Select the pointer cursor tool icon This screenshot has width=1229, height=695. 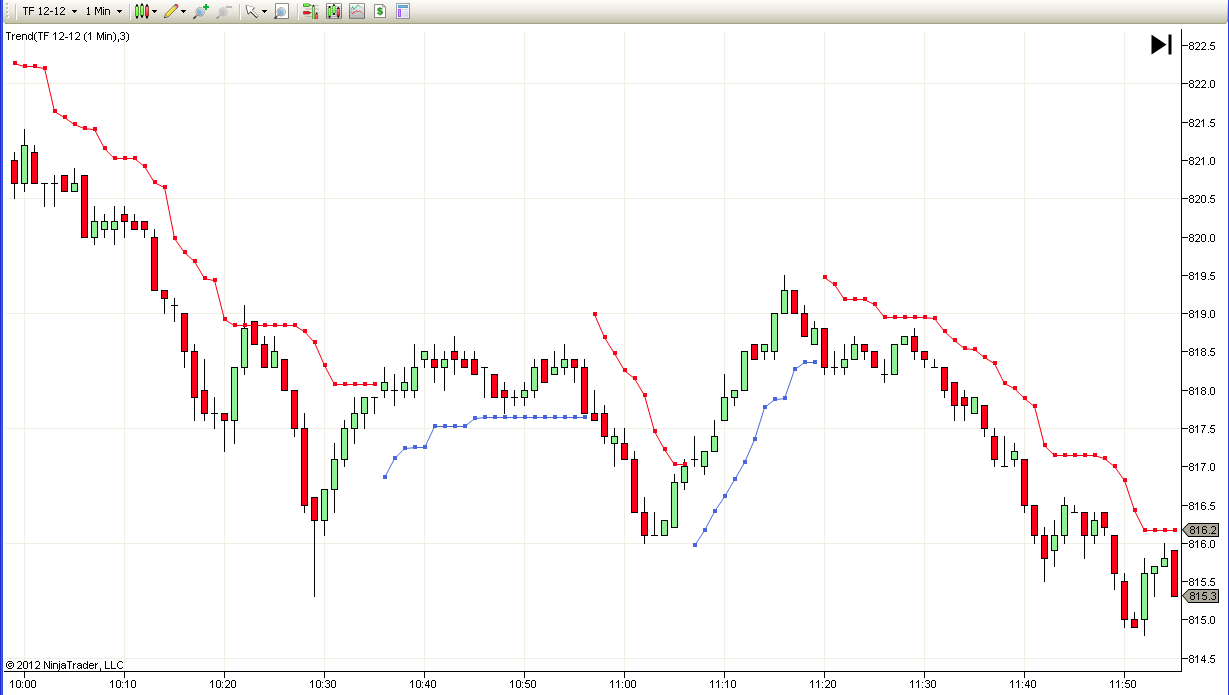pos(251,12)
